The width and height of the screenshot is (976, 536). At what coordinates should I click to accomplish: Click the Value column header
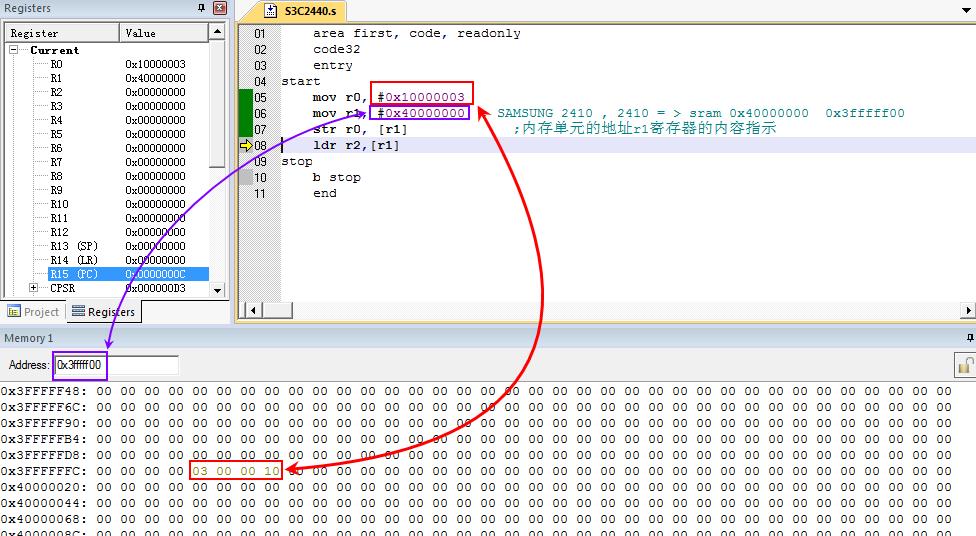pyautogui.click(x=164, y=33)
